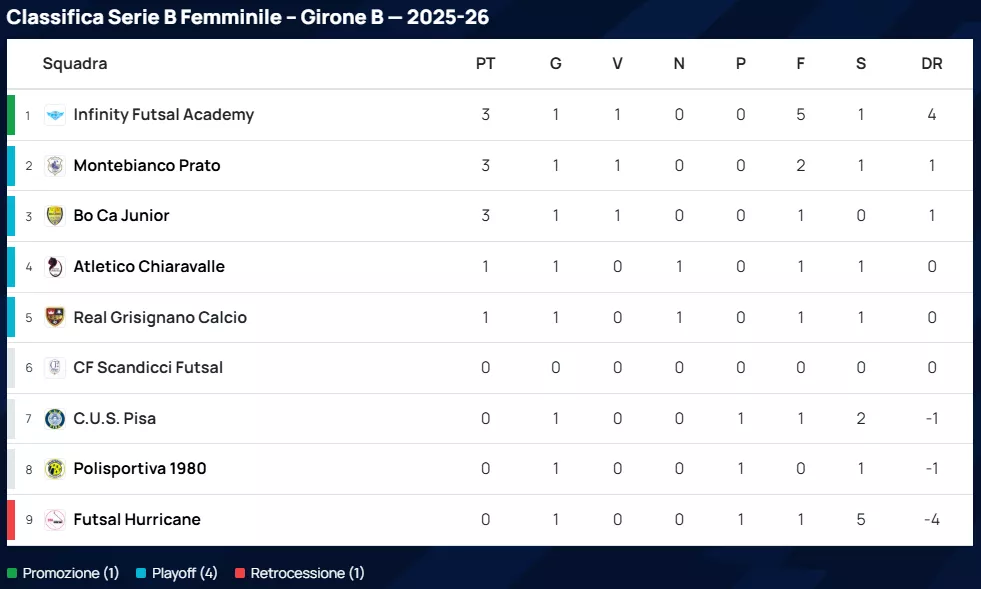Image resolution: width=981 pixels, height=589 pixels.
Task: Click the Infinity Futsal Academy team logo
Action: (x=55, y=115)
